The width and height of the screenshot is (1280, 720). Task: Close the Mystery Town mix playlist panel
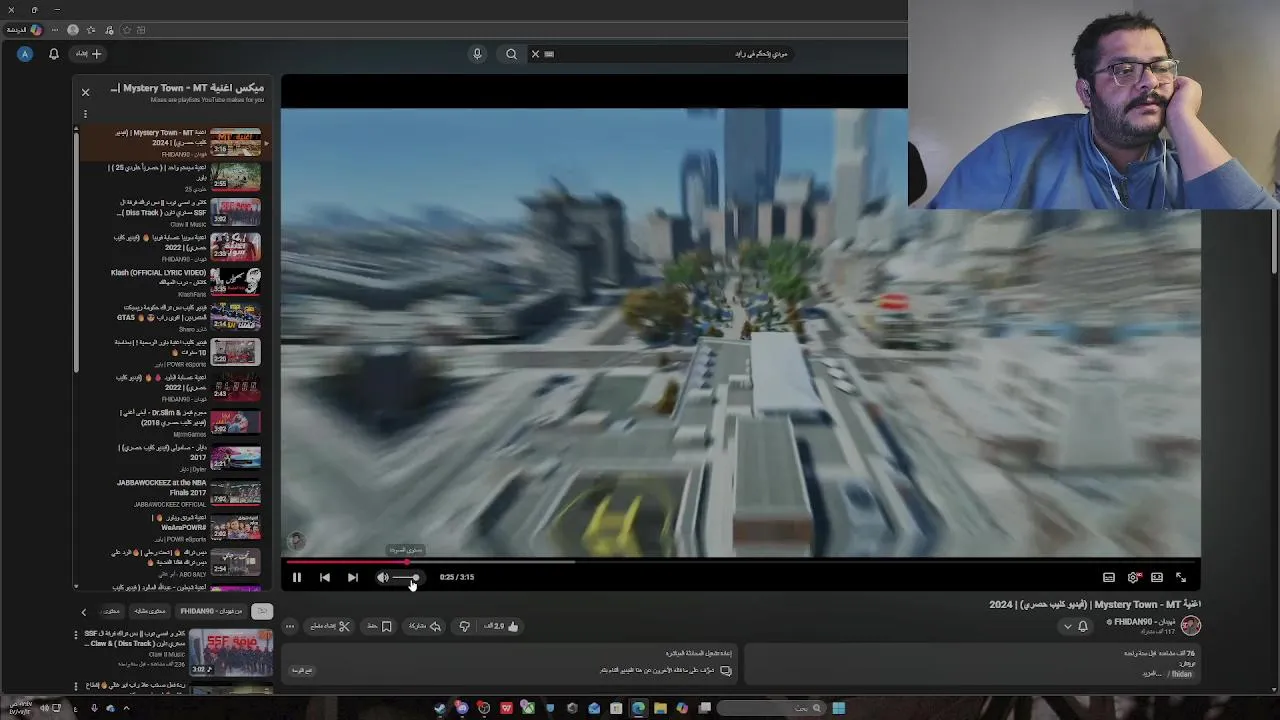pos(85,92)
